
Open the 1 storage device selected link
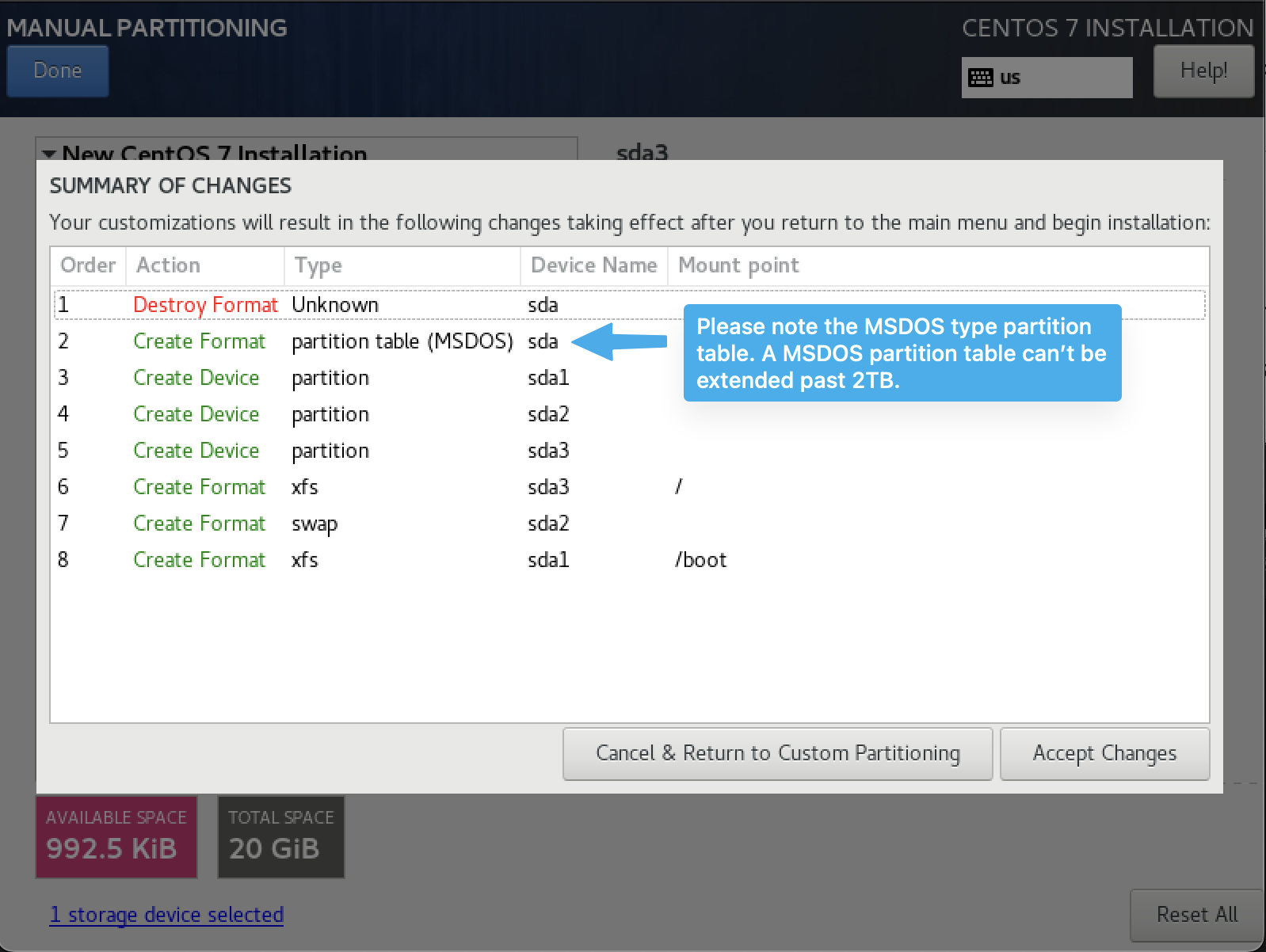pyautogui.click(x=166, y=915)
